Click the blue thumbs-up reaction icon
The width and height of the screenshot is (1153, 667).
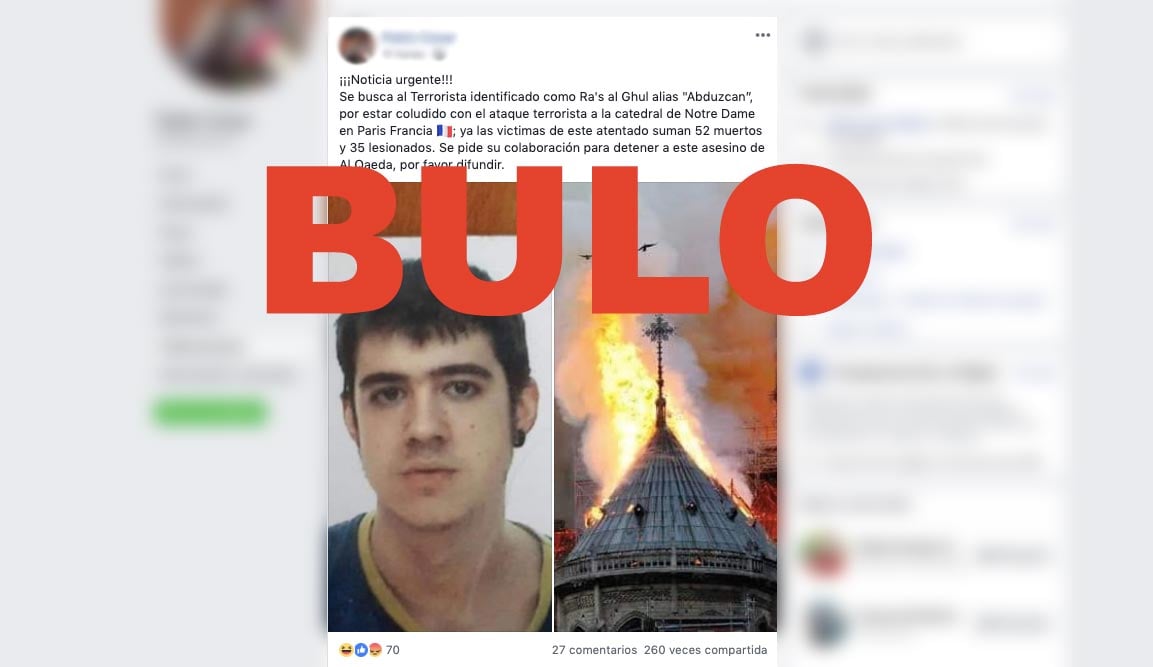[x=361, y=649]
